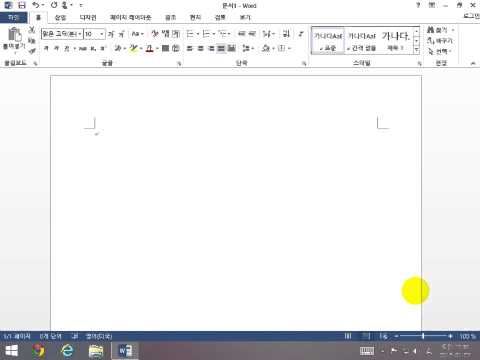Center the paragraph text
Screen dimensions: 480x360
tap(200, 48)
